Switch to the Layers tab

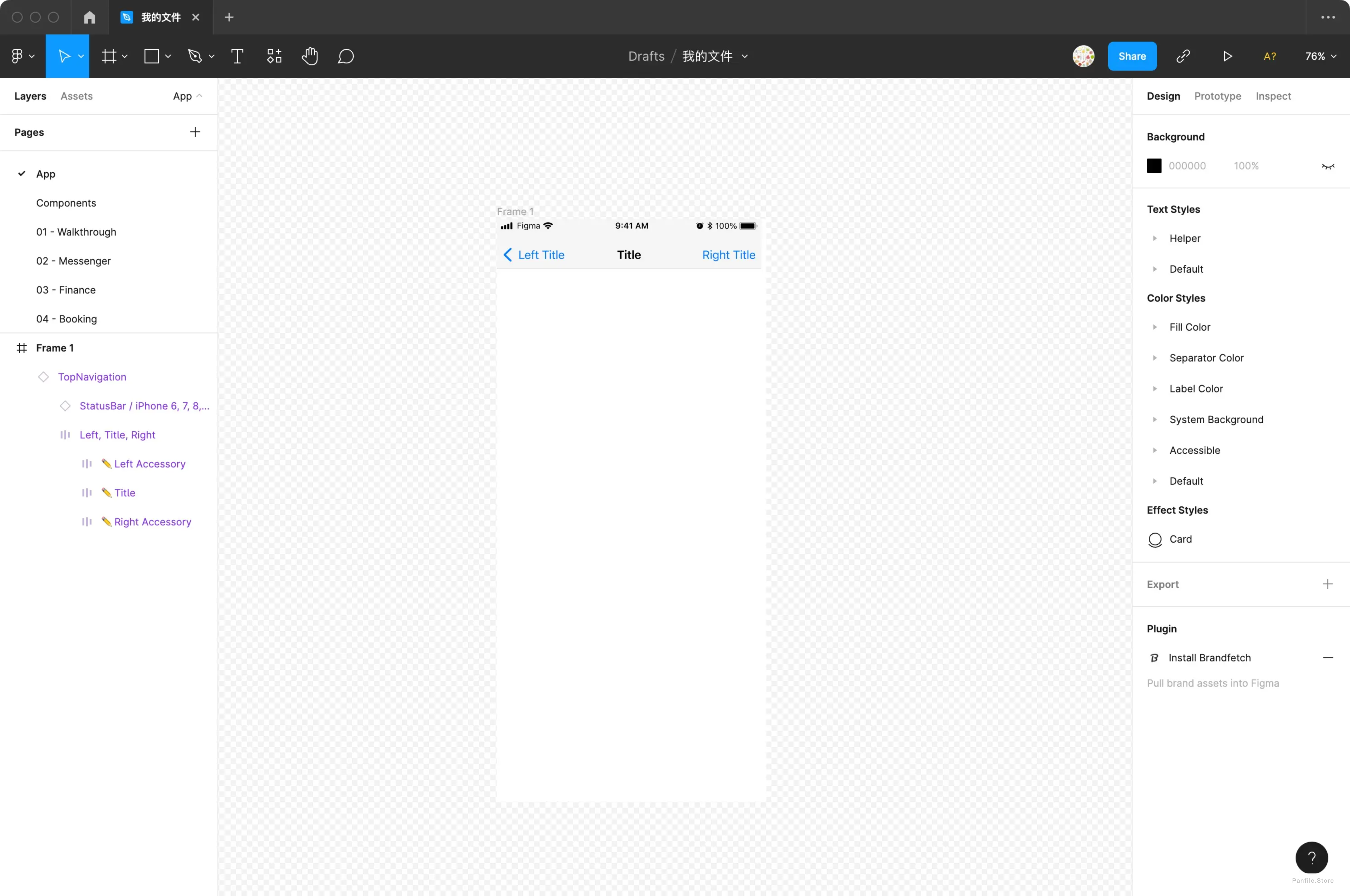pyautogui.click(x=30, y=96)
